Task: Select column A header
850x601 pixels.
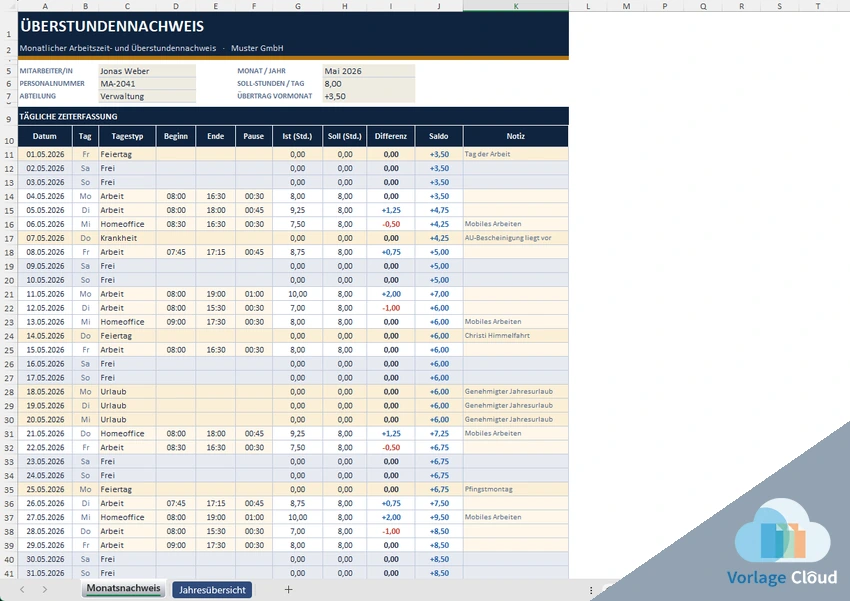Action: (x=44, y=6)
